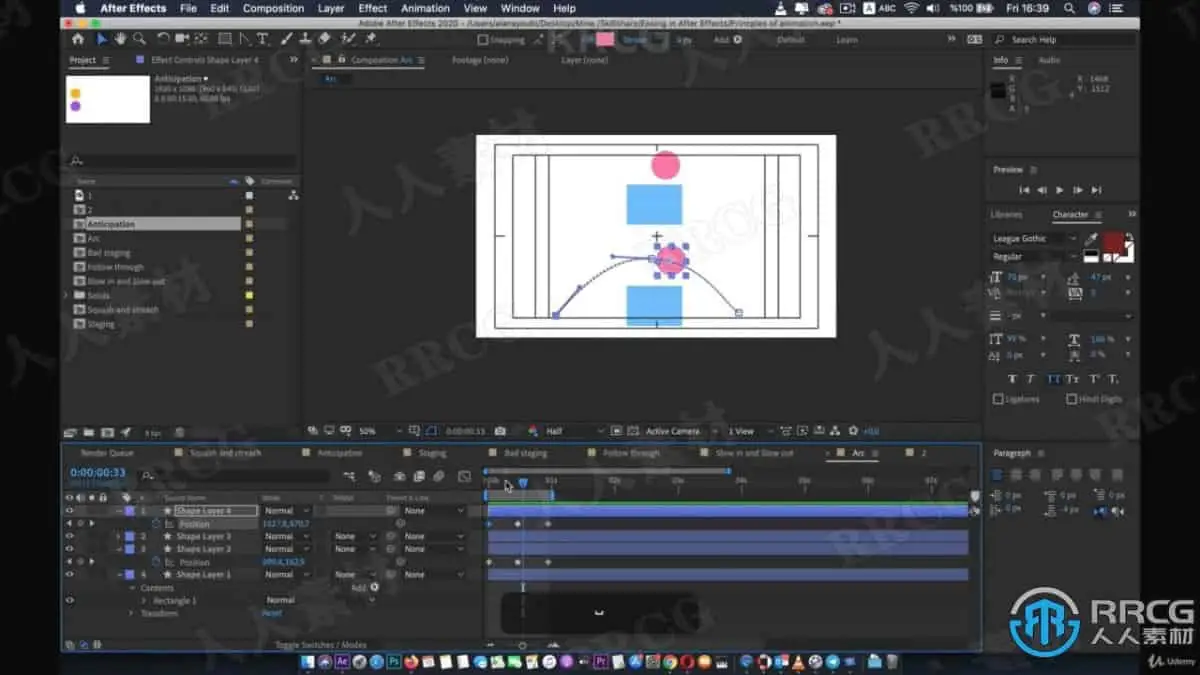Click the eyedropper in Character panel
Viewport: 1200px width, 675px height.
[x=1092, y=239]
